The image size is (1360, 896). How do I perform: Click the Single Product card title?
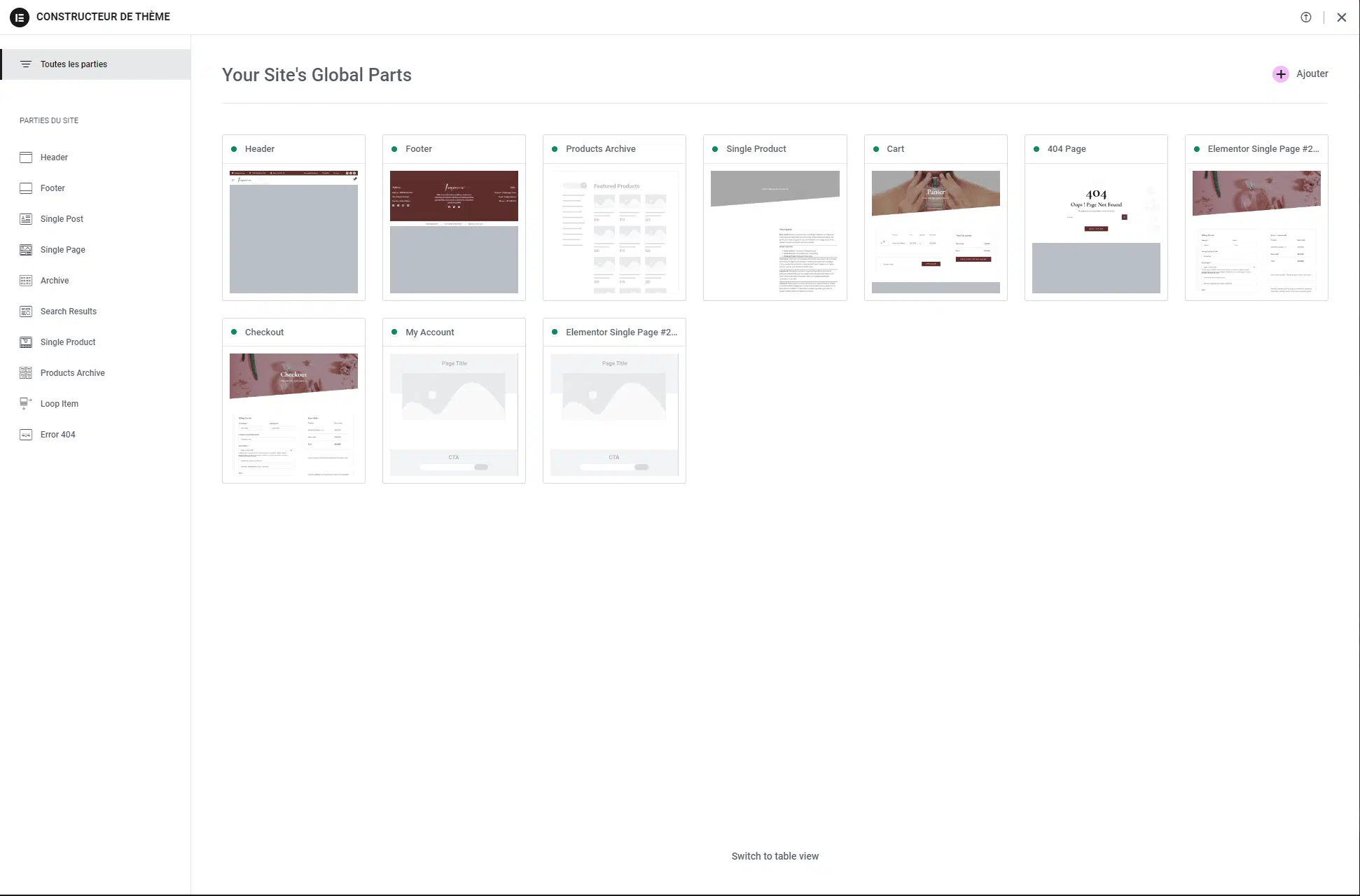pyautogui.click(x=756, y=149)
